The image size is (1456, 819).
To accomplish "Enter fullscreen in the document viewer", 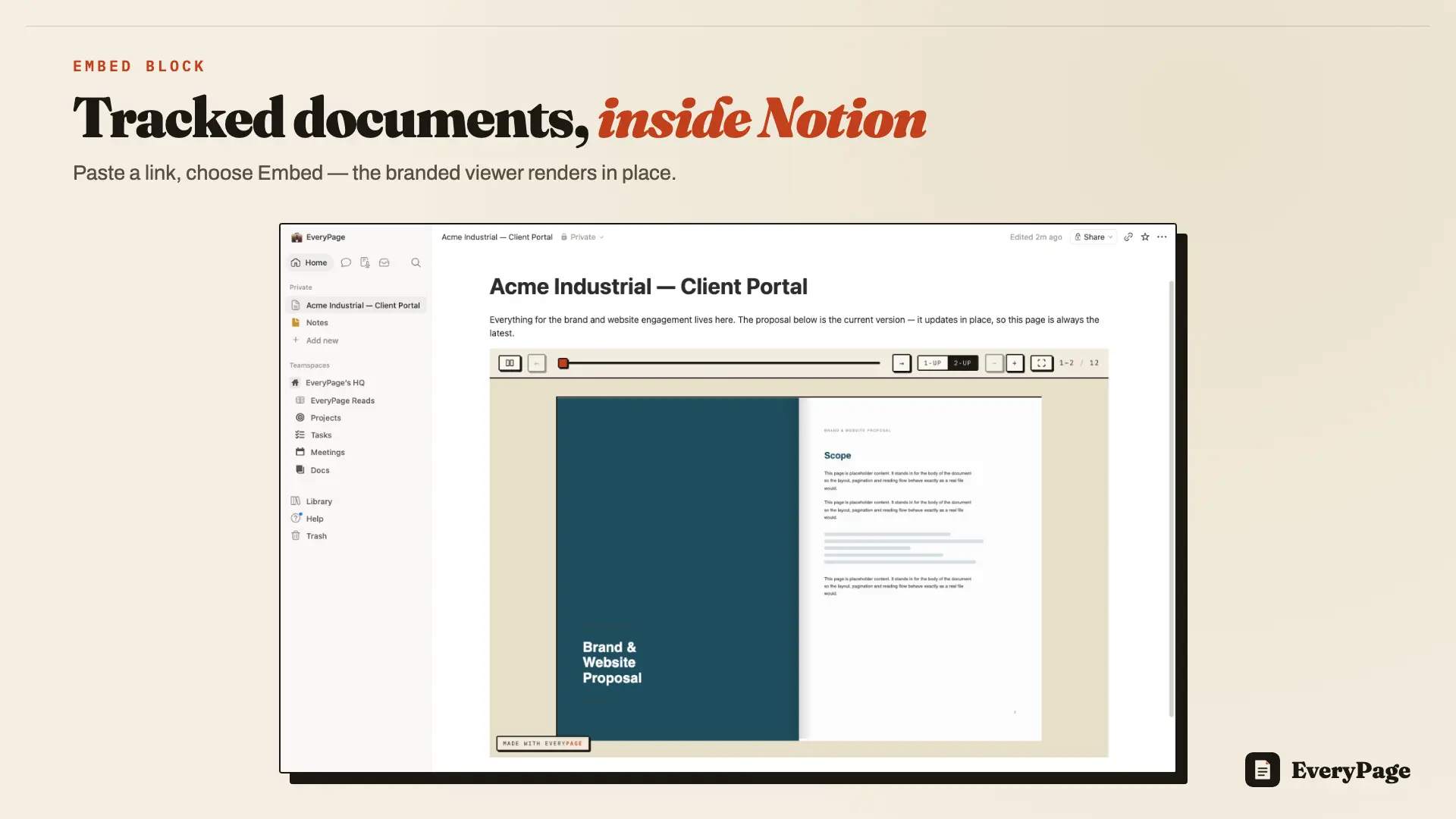I will pos(1041,363).
